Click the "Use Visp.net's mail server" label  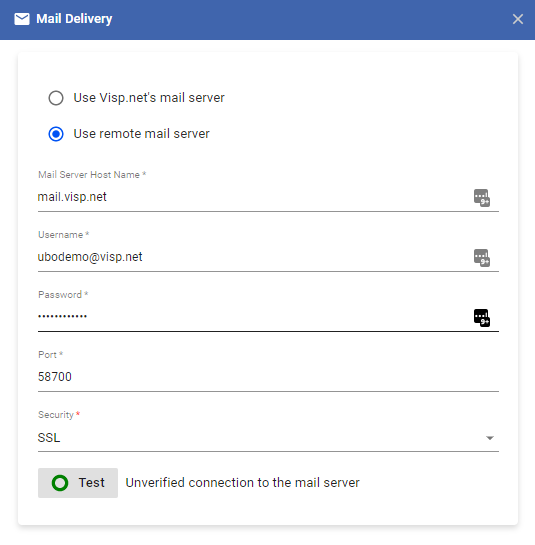149,98
